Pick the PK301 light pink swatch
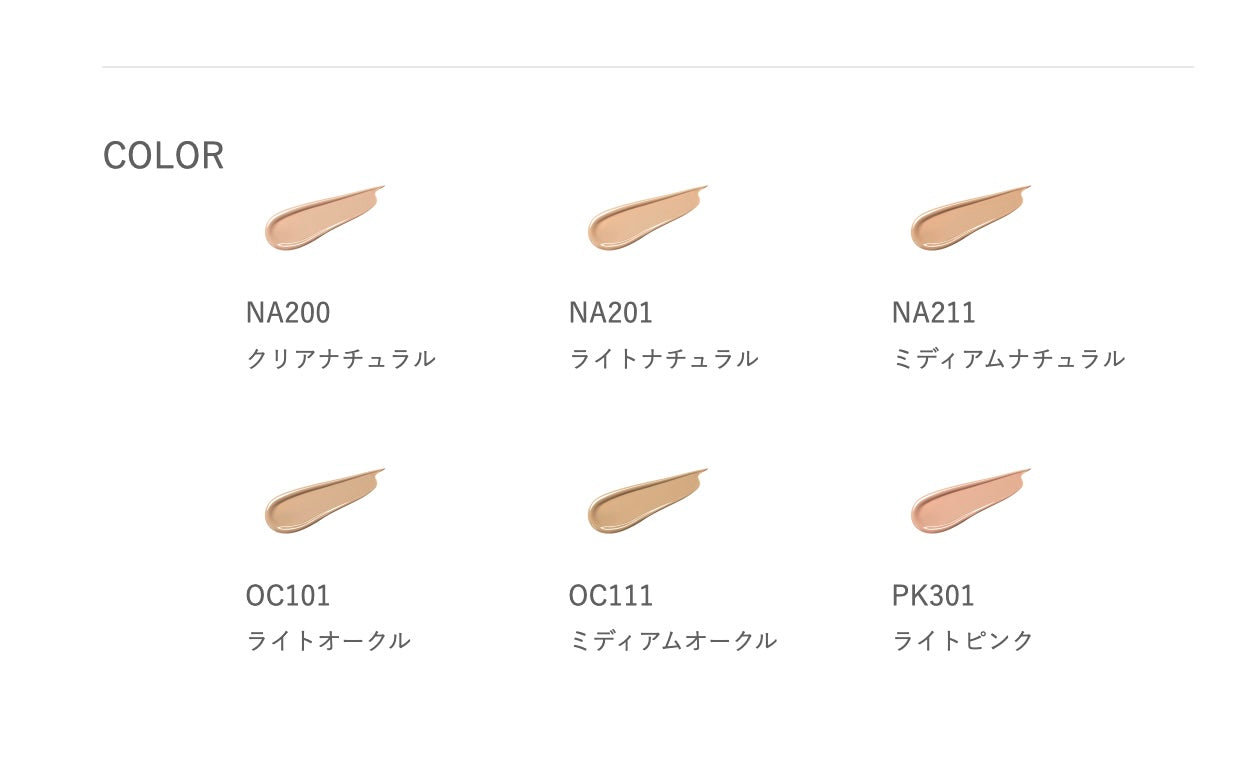This screenshot has height=776, width=1240. tap(969, 502)
